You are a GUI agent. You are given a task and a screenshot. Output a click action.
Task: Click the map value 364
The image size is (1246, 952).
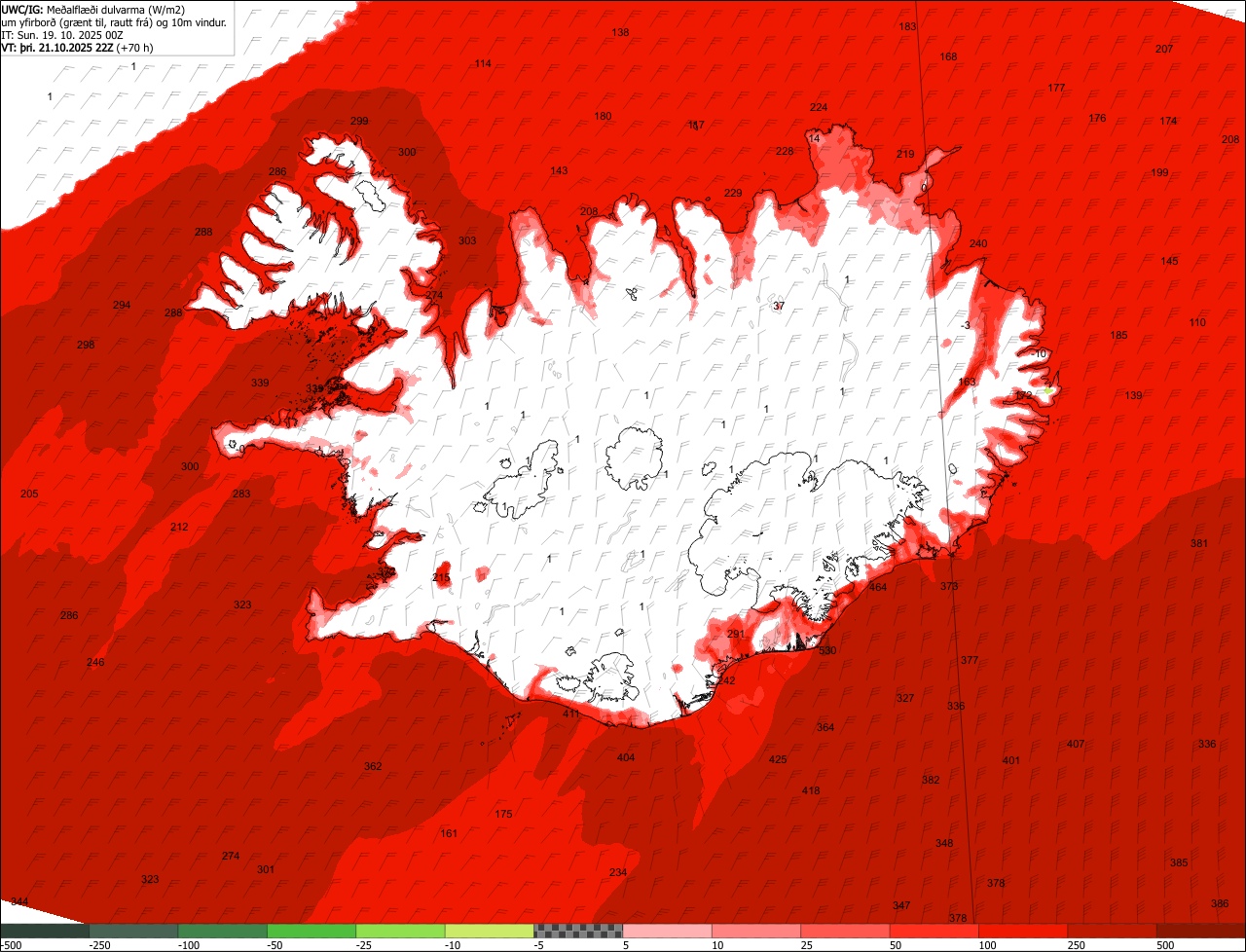pyautogui.click(x=825, y=727)
